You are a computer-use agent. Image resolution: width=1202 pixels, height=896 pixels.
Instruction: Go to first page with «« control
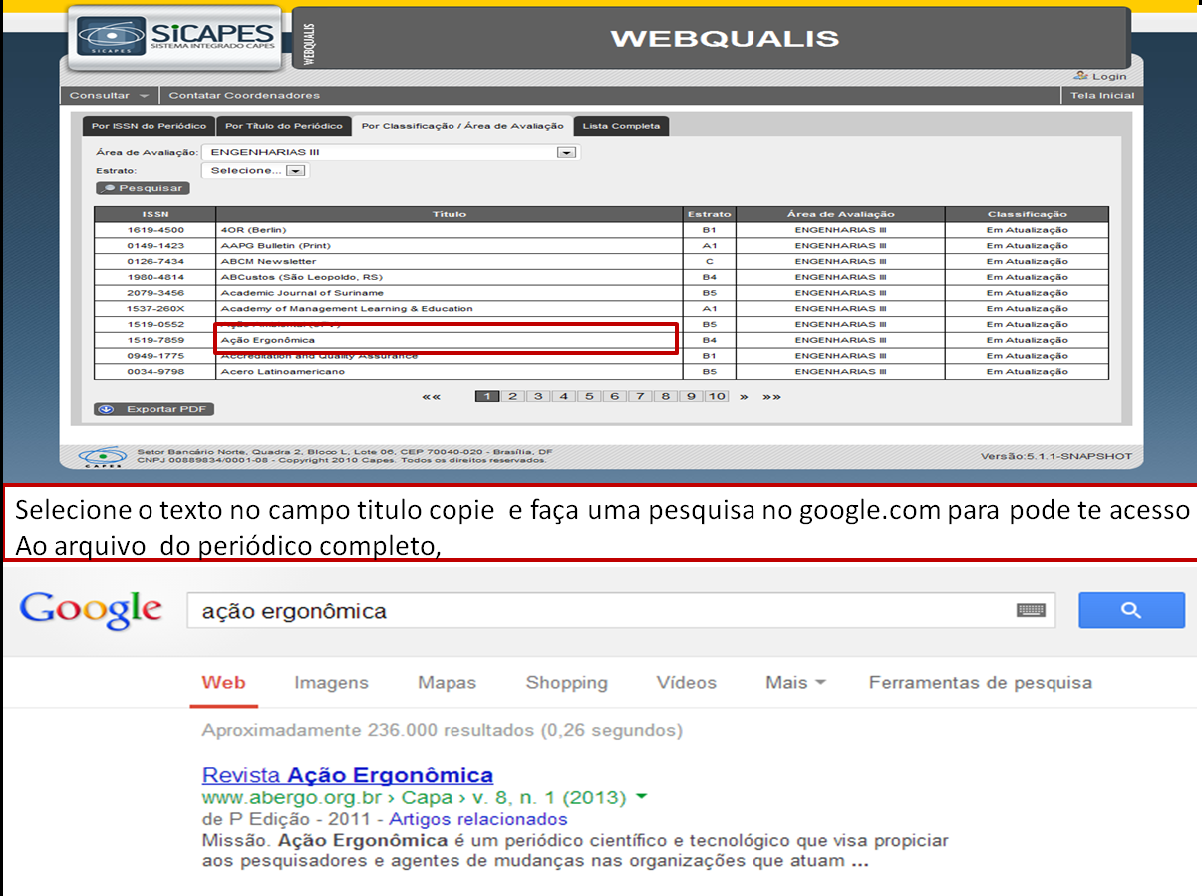(431, 397)
